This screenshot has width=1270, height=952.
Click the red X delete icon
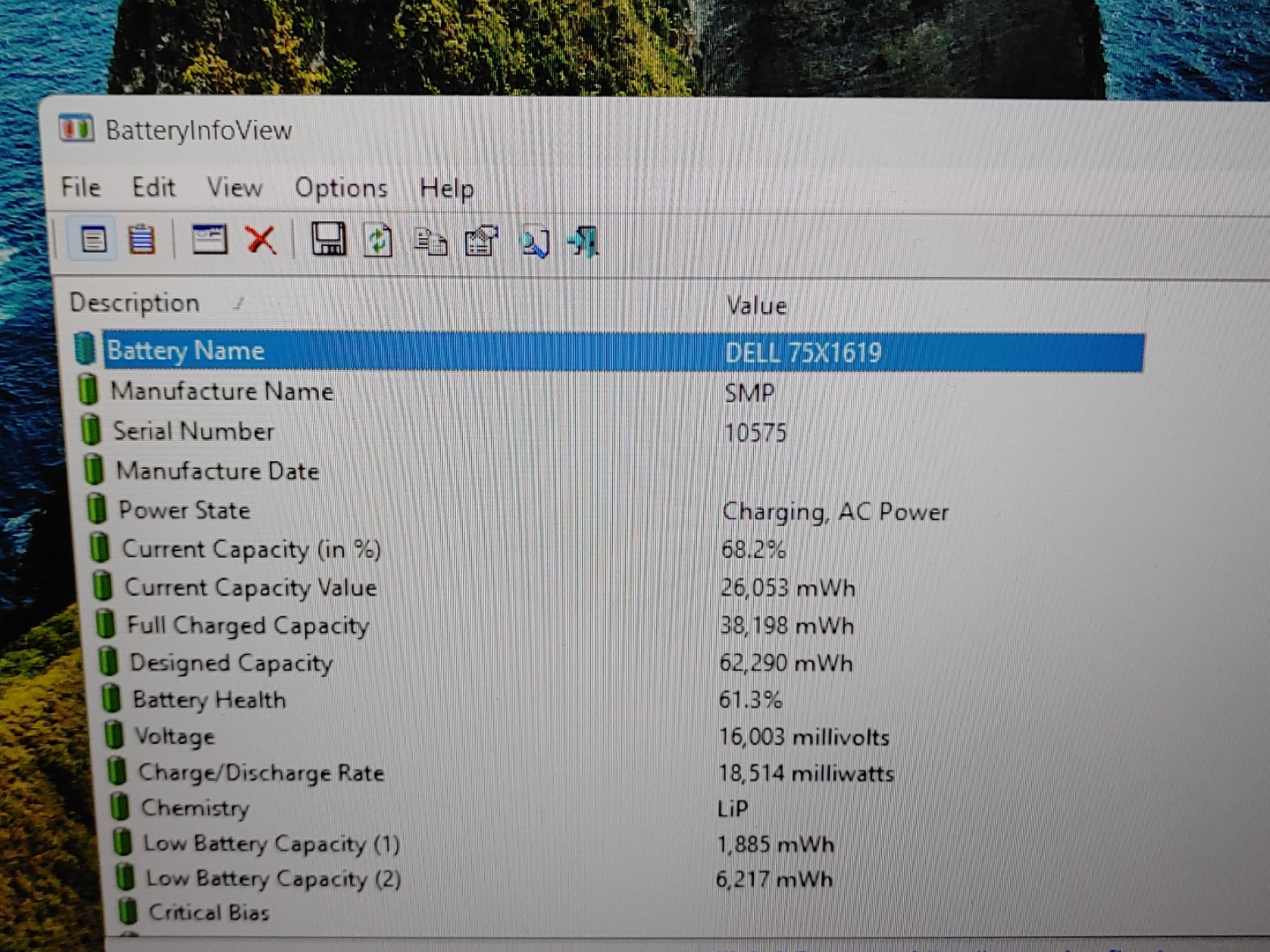click(262, 240)
